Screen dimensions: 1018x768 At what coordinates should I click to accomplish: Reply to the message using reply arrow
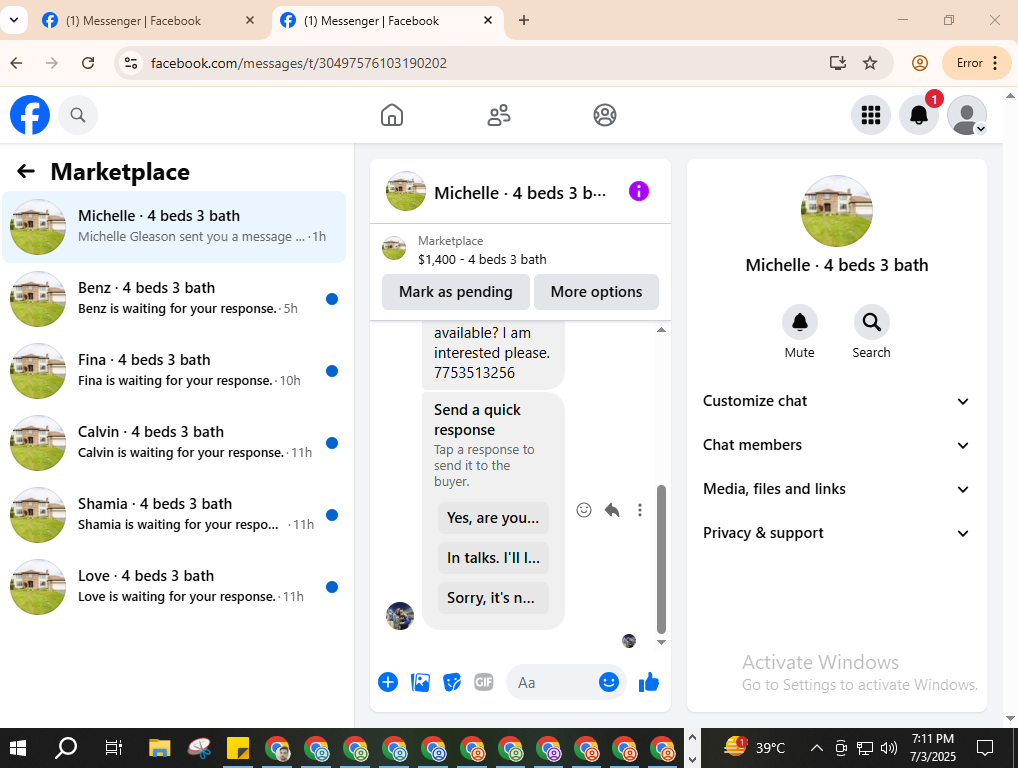612,510
